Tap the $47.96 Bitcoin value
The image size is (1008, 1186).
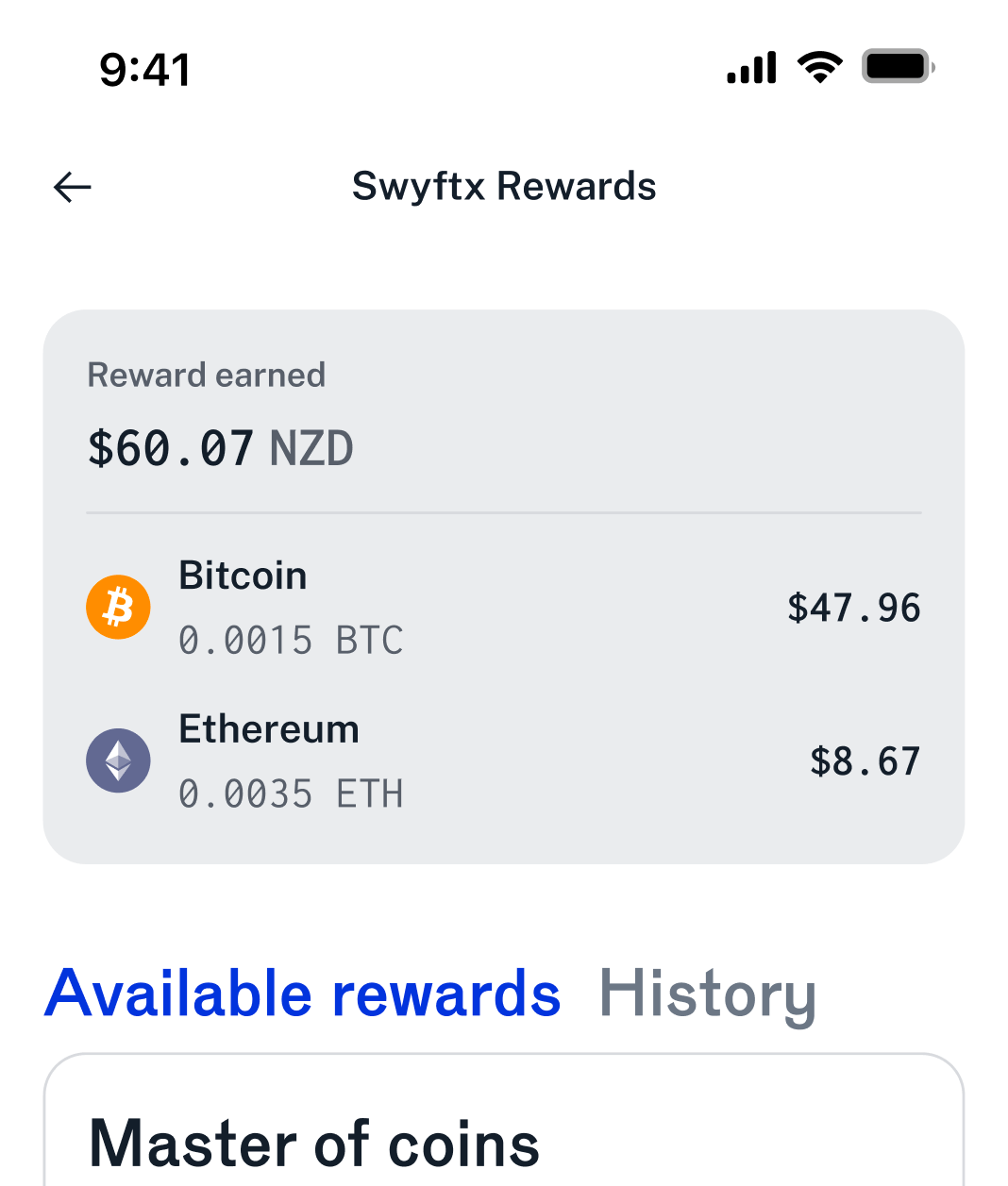tap(854, 608)
